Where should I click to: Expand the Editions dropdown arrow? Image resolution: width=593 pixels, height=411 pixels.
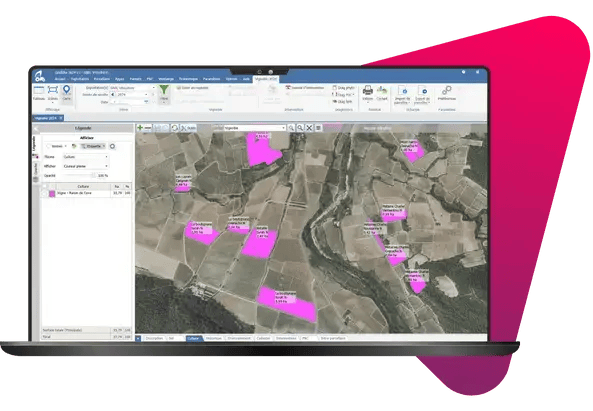pos(368,102)
